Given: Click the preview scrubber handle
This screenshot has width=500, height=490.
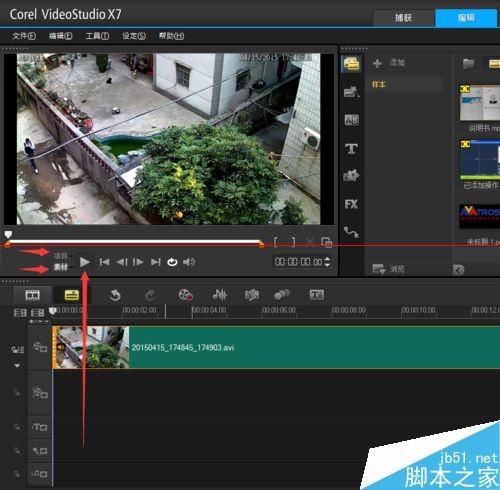Looking at the screenshot, I should pyautogui.click(x=8, y=234).
